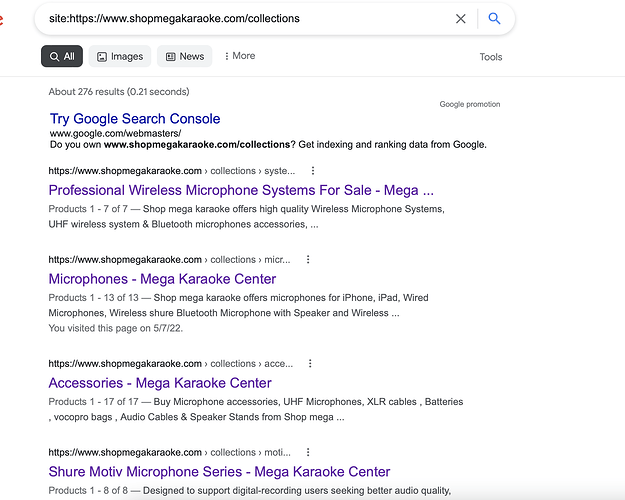Switch to the Images results tab
Viewport: 625px width, 500px height.
coord(119,57)
